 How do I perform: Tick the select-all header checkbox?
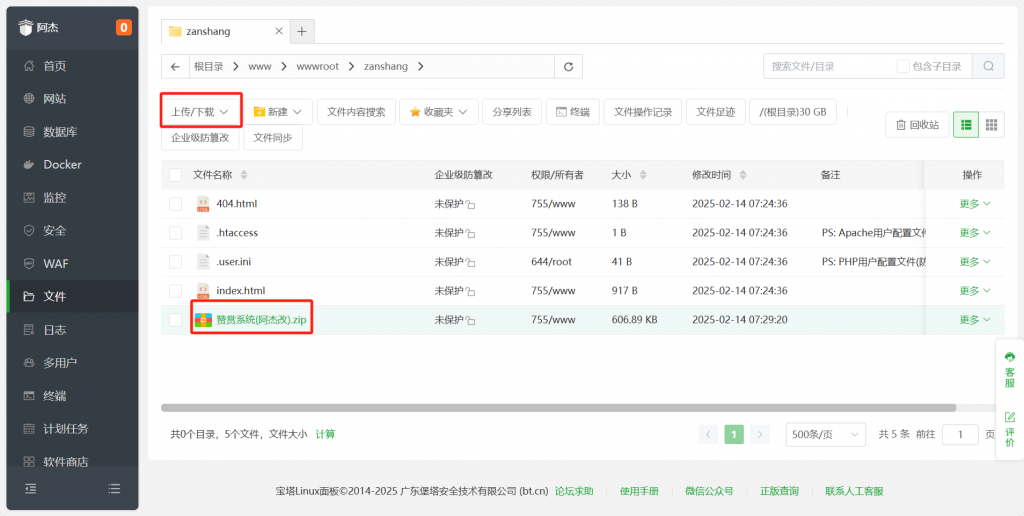176,175
